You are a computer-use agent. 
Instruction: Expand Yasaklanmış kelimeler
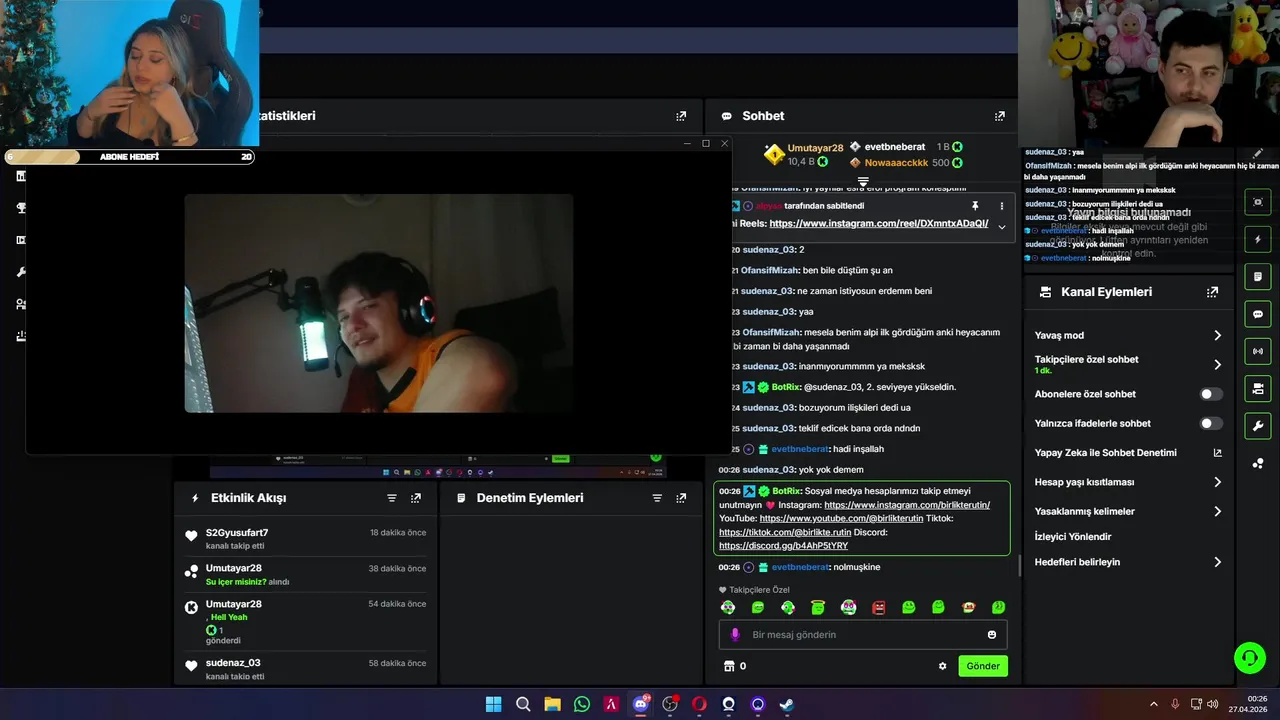coord(1217,511)
